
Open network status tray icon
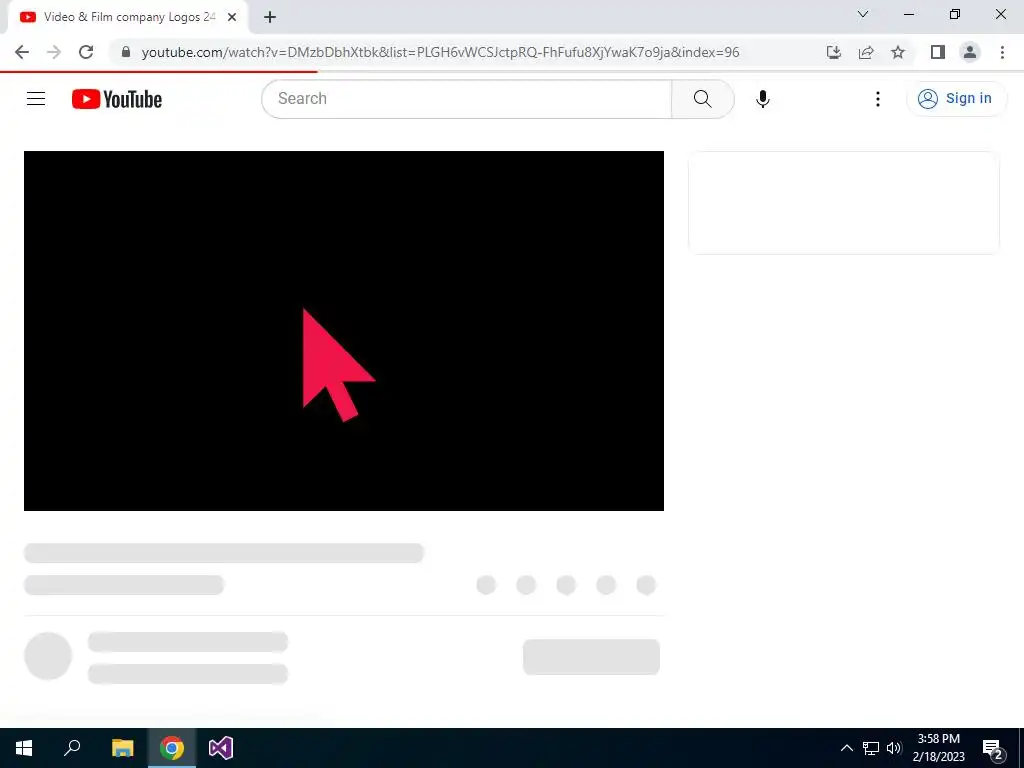pyautogui.click(x=871, y=748)
